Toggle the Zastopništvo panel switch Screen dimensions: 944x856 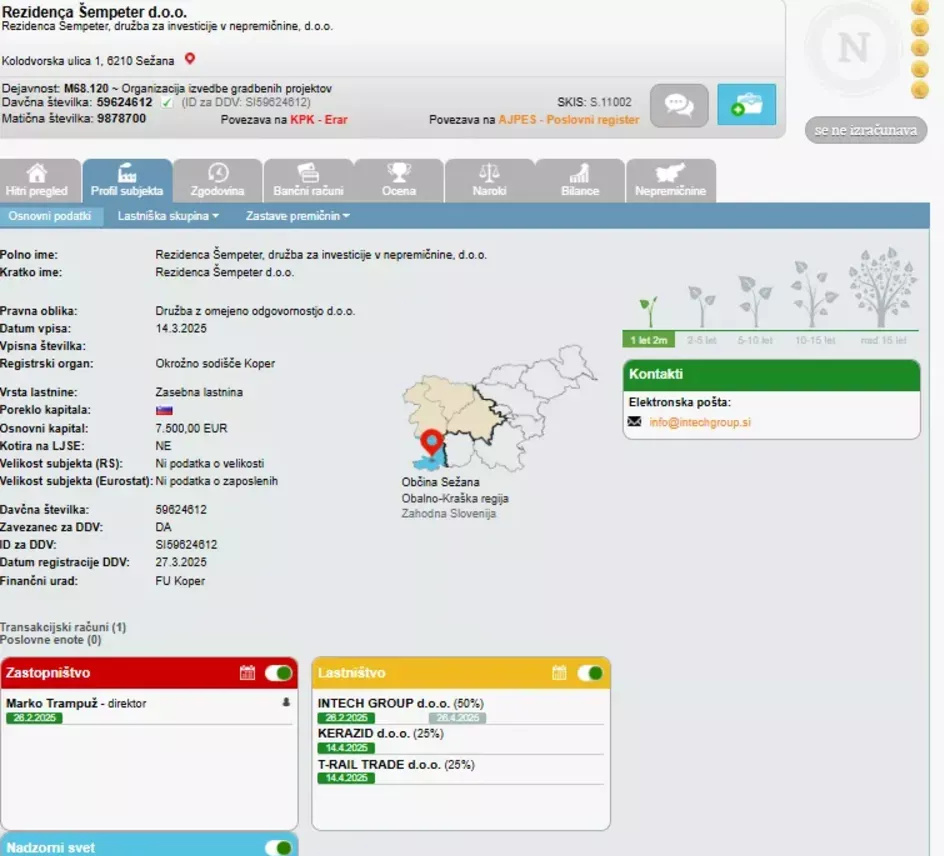coord(279,672)
